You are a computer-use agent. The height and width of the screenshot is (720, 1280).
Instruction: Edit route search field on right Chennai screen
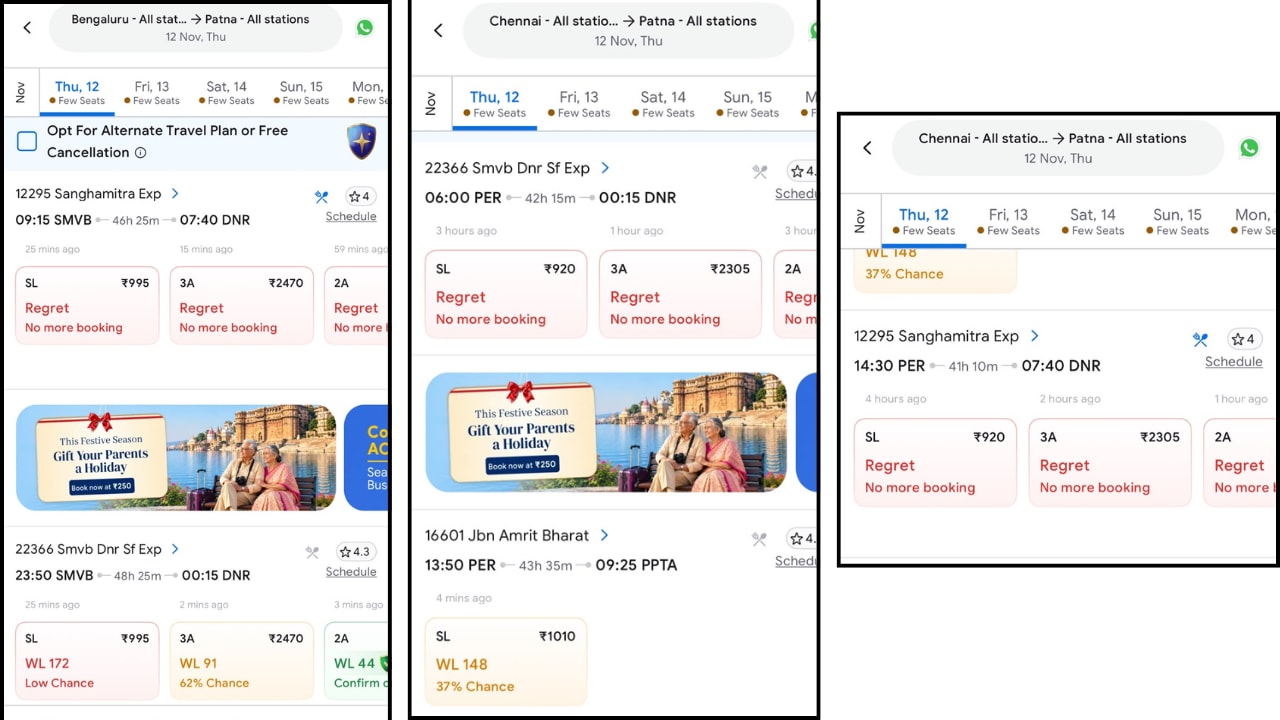(1057, 148)
